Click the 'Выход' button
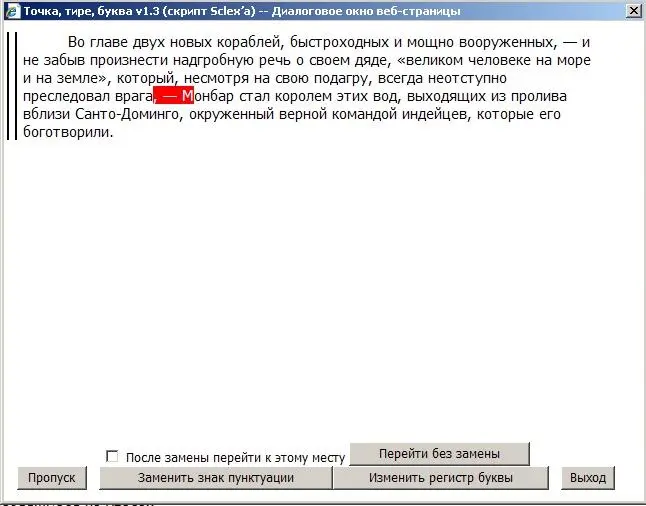Viewport: 646px width, 506px height. 588,478
